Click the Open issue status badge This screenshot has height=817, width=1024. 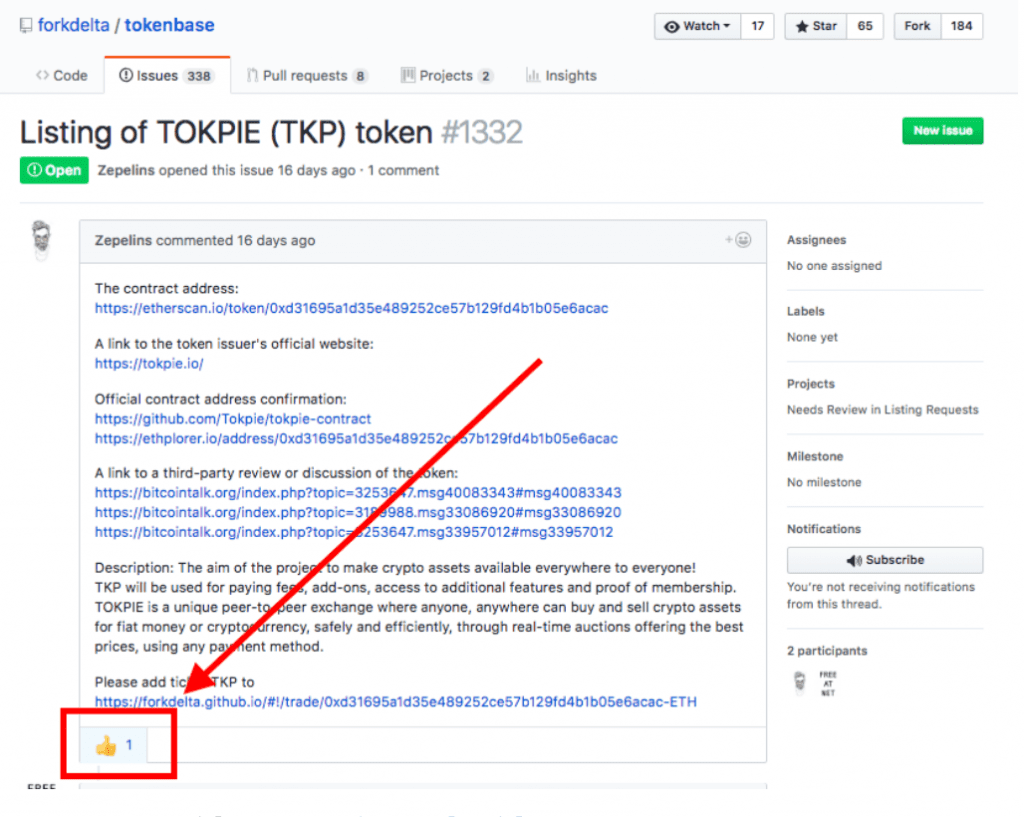click(x=54, y=170)
